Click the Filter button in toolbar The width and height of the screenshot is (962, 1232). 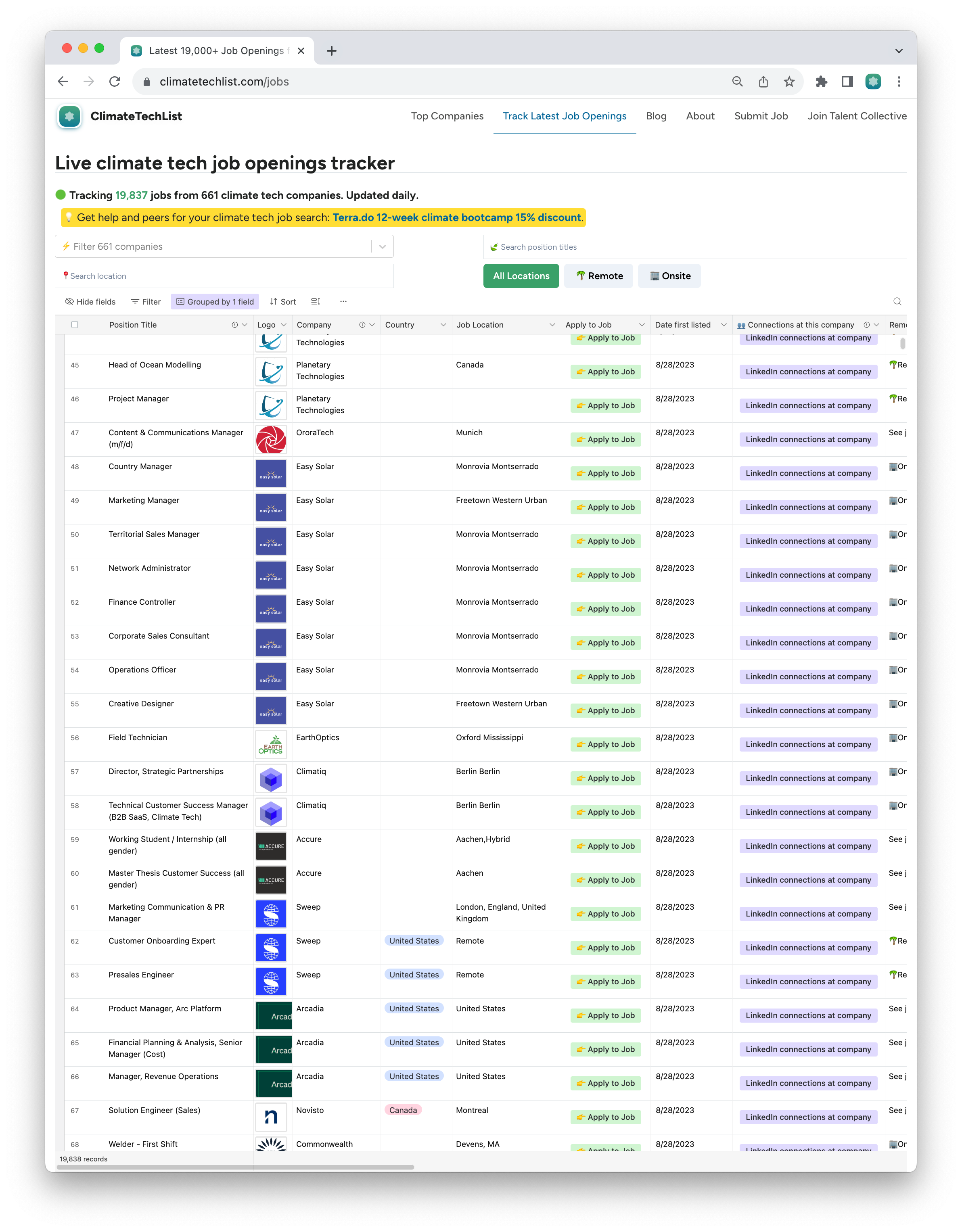146,302
